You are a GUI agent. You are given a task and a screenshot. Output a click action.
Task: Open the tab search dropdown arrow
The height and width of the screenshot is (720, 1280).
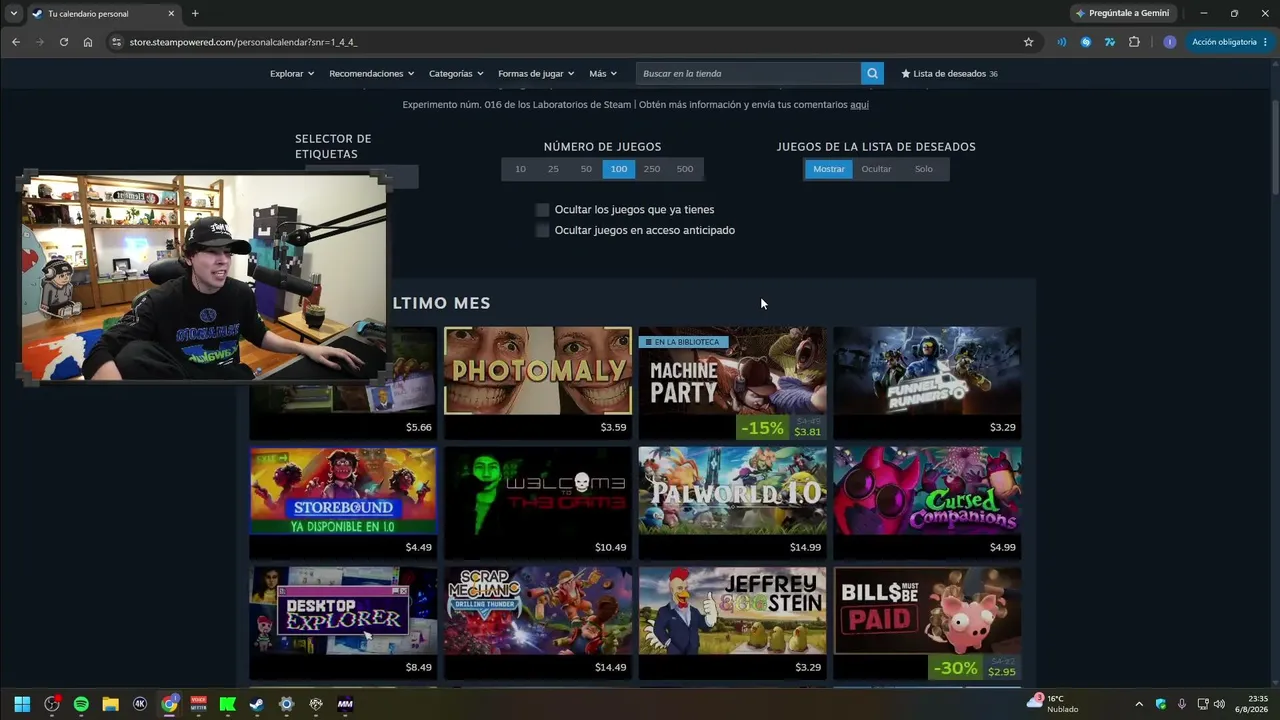(13, 13)
